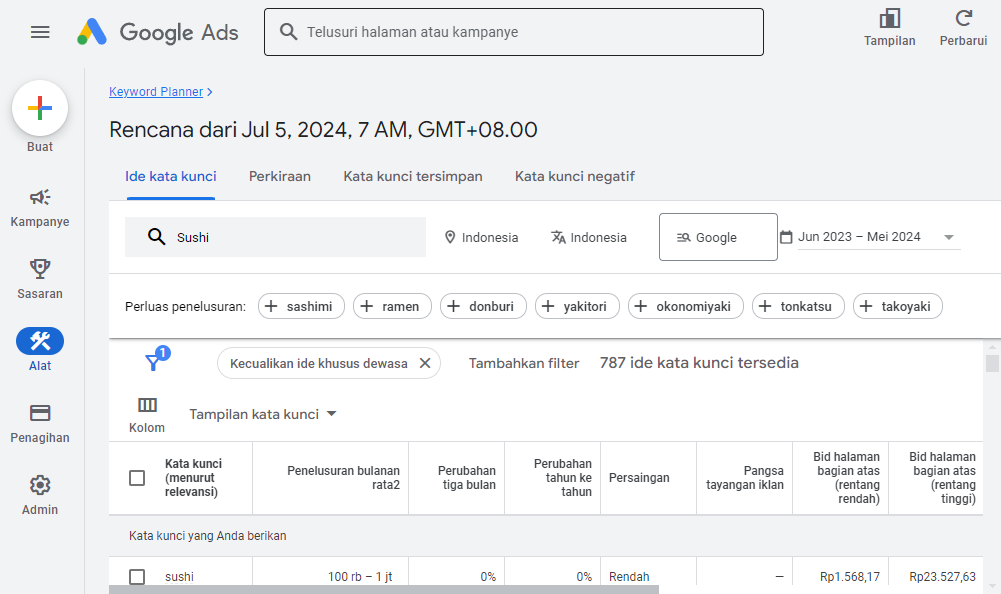Click the 100 rb – 1 jt value
Viewport: 1001px width, 594px height.
click(x=360, y=577)
